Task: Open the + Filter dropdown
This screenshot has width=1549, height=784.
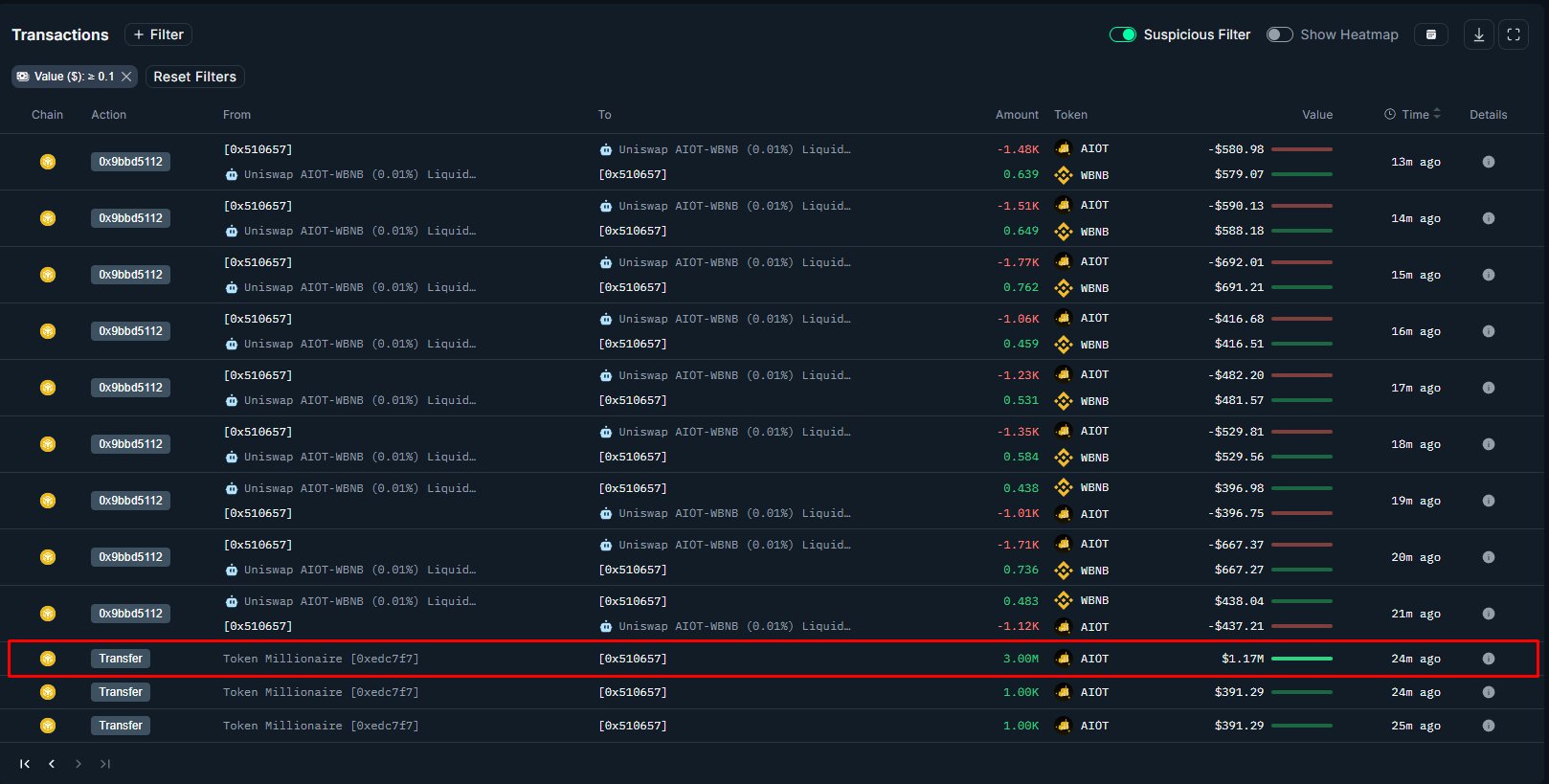Action: (158, 34)
